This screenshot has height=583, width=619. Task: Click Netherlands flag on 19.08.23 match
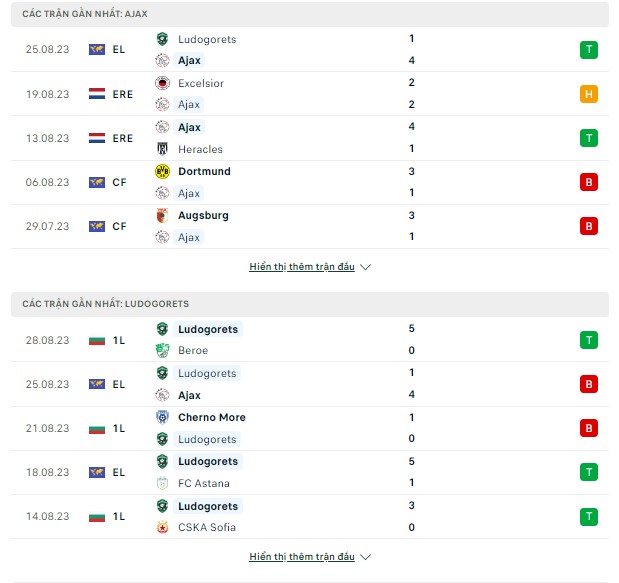tap(97, 94)
